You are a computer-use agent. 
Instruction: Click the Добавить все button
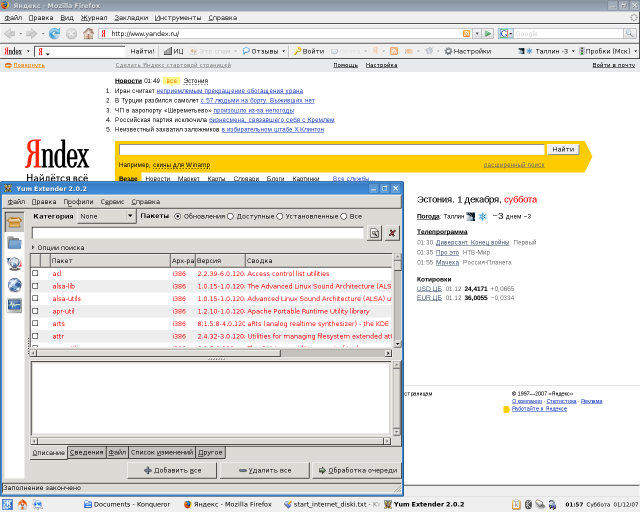click(172, 470)
